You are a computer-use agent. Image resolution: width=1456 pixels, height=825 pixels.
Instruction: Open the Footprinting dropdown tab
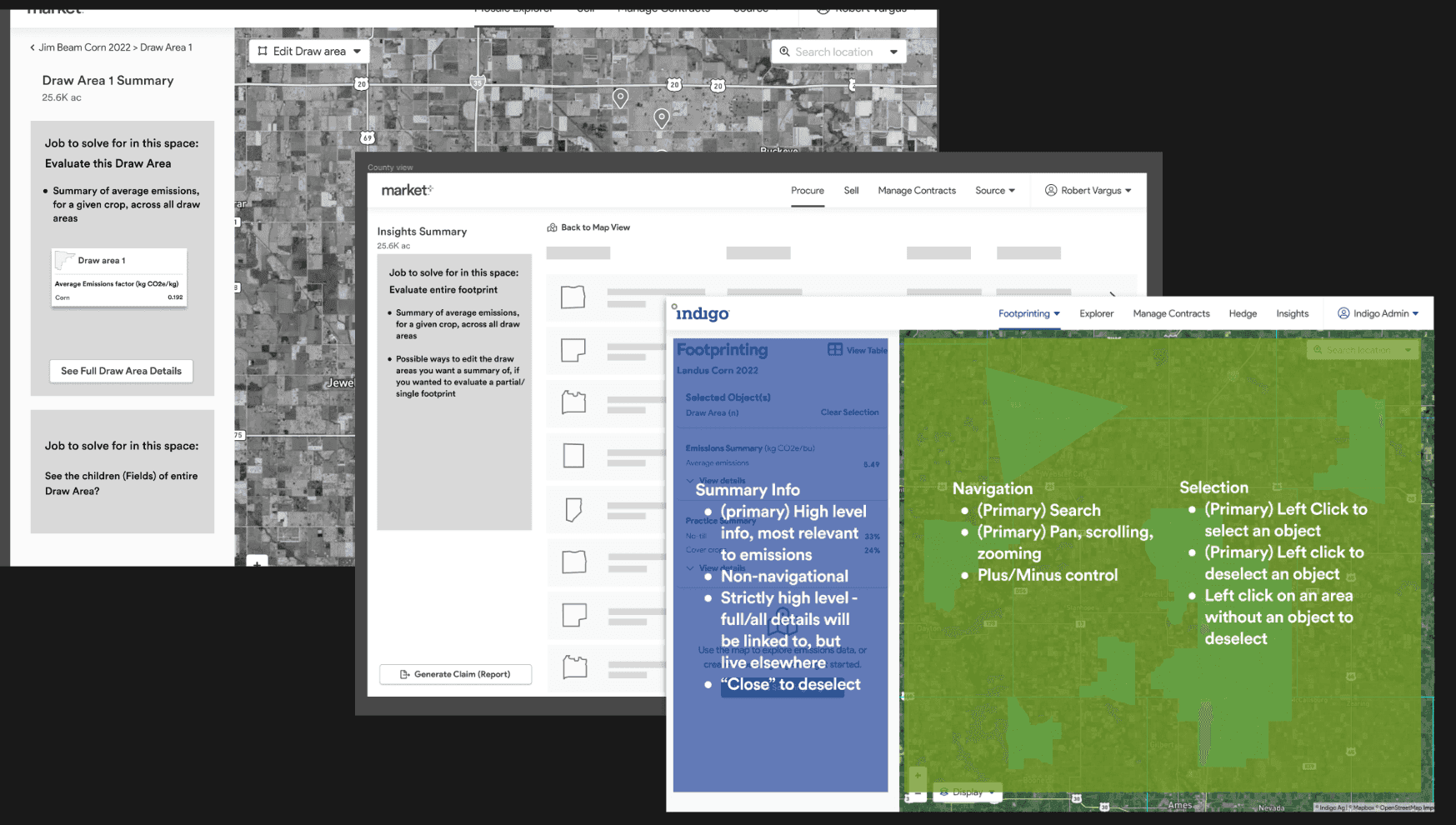(1029, 313)
